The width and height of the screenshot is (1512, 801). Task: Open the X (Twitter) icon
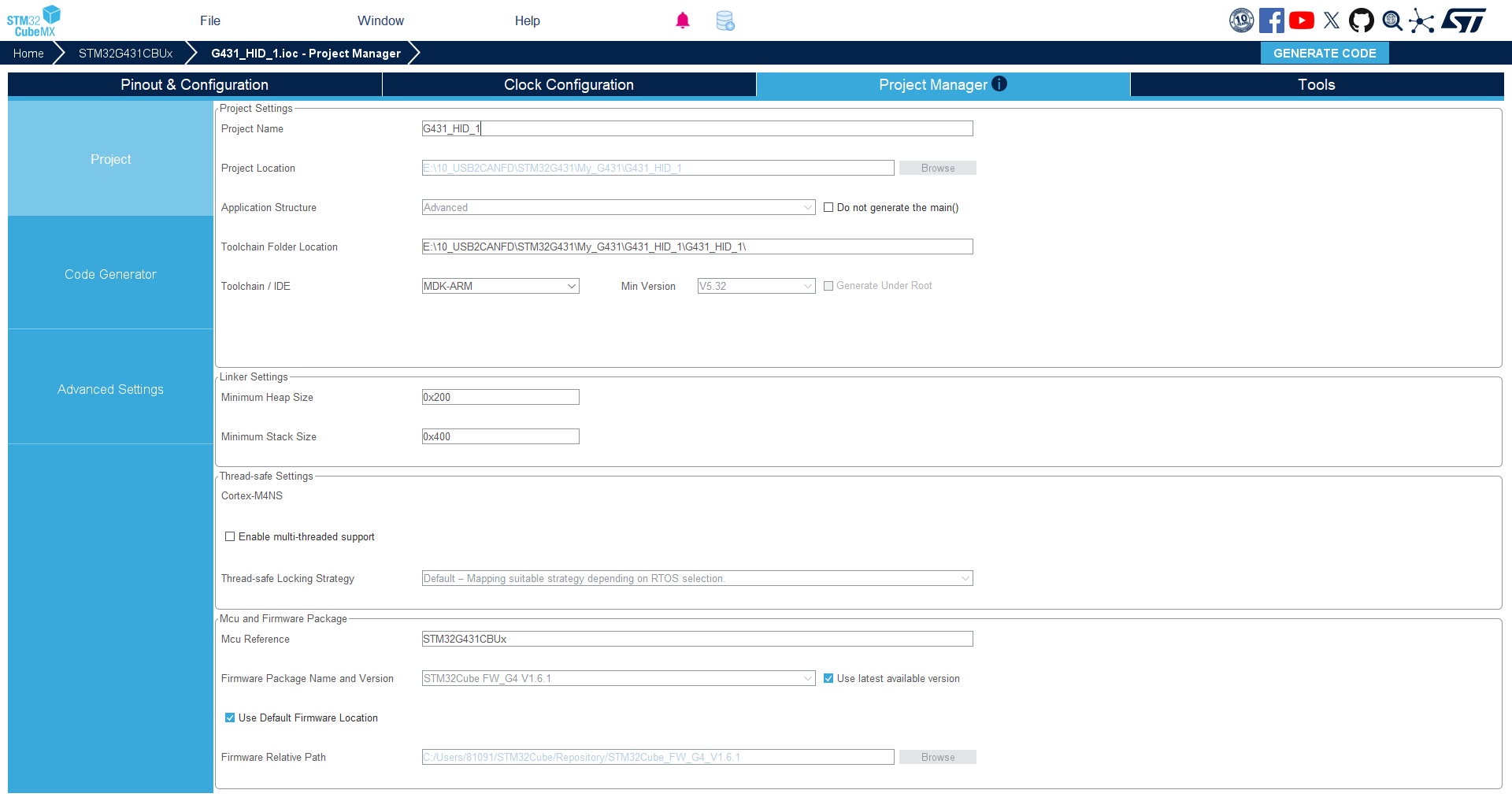[1332, 20]
